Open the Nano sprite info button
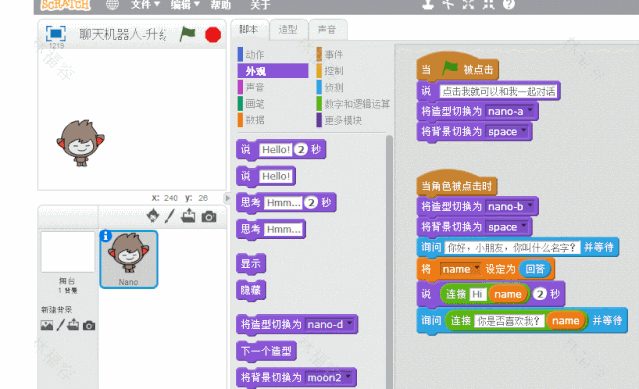The width and height of the screenshot is (639, 389). tap(106, 235)
